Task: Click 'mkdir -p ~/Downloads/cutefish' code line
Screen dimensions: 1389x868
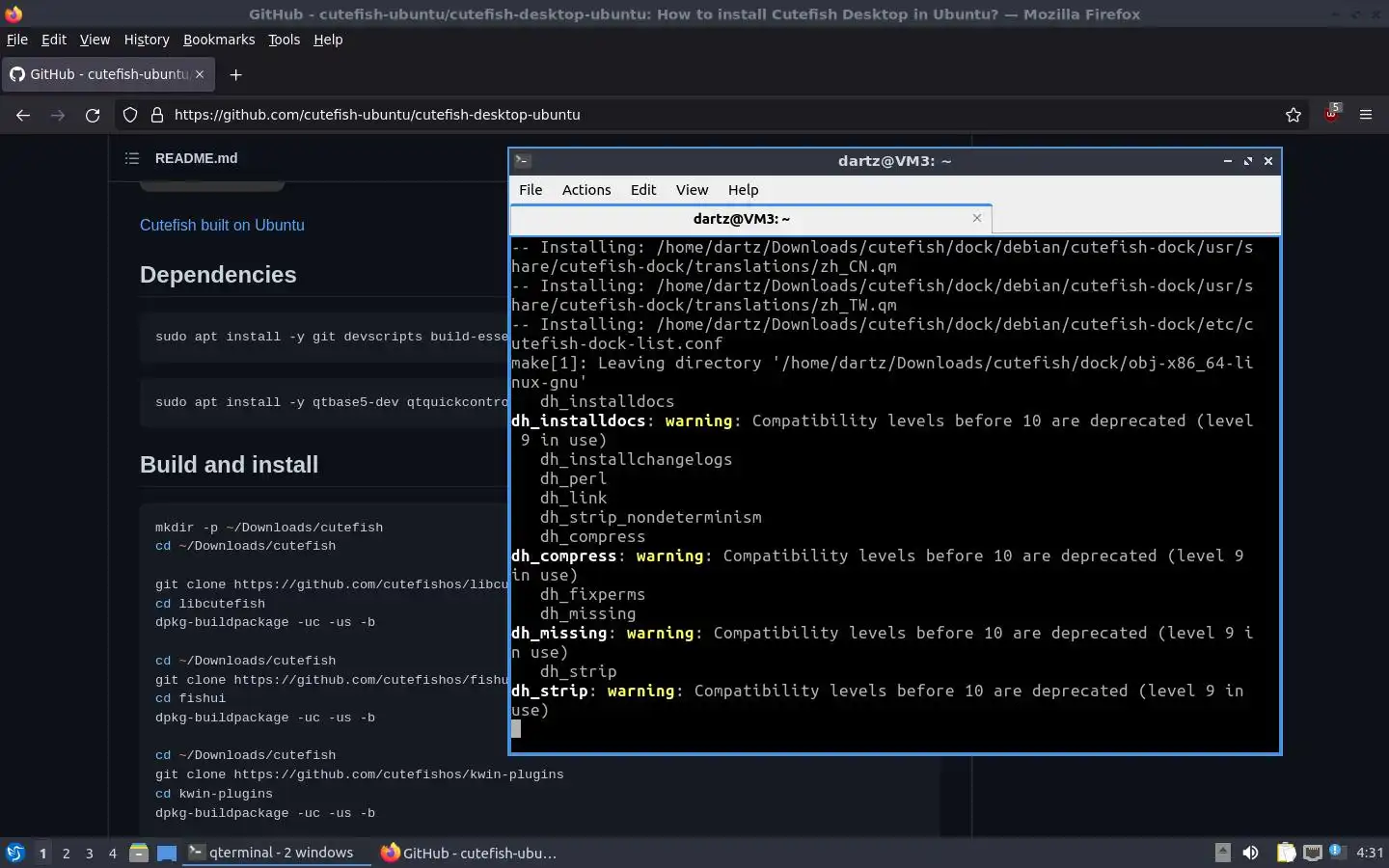Action: coord(269,528)
